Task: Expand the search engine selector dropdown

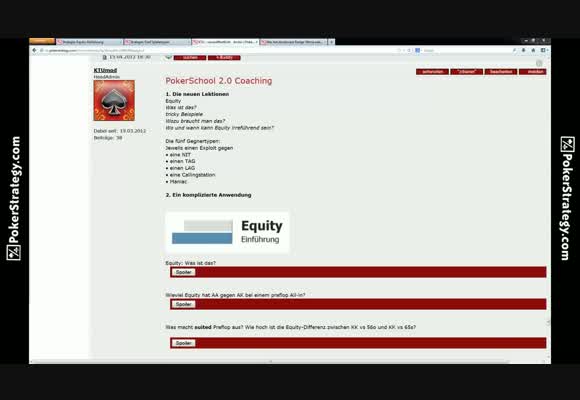Action: [418, 50]
